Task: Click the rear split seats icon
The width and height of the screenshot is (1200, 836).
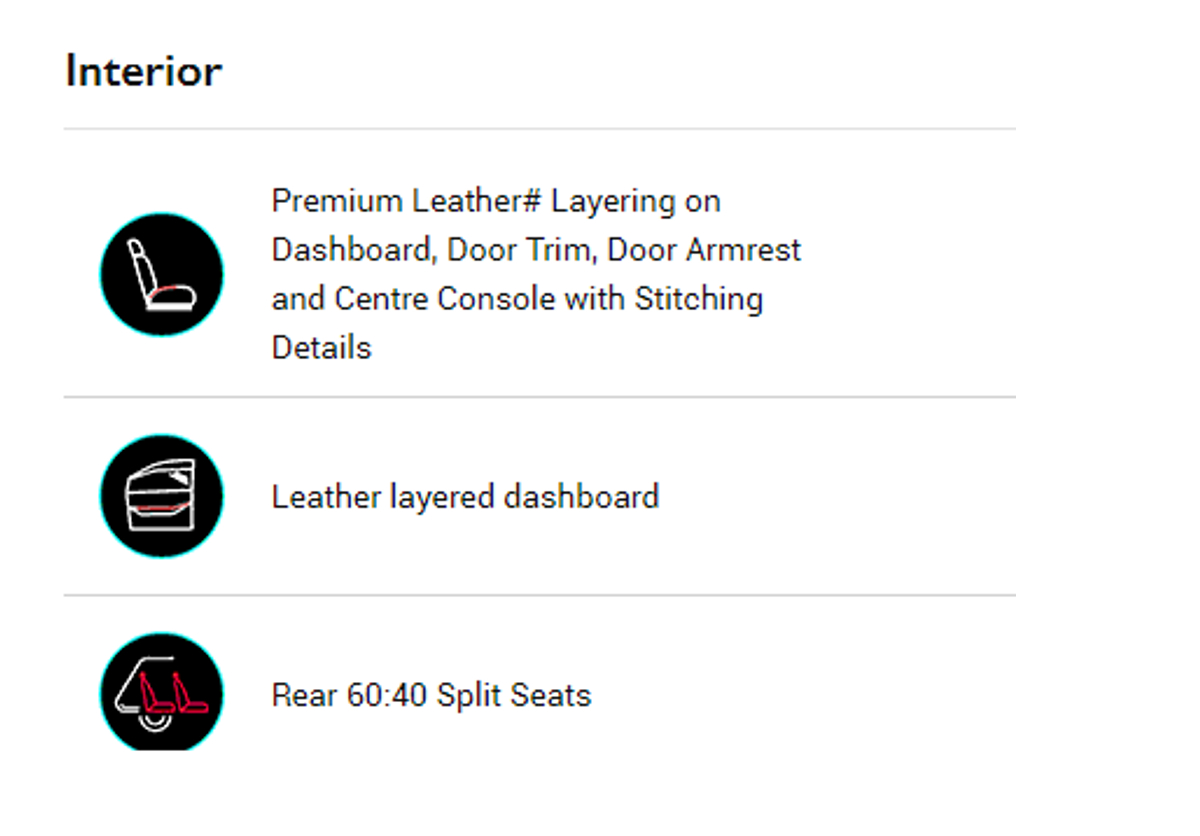Action: 162,693
